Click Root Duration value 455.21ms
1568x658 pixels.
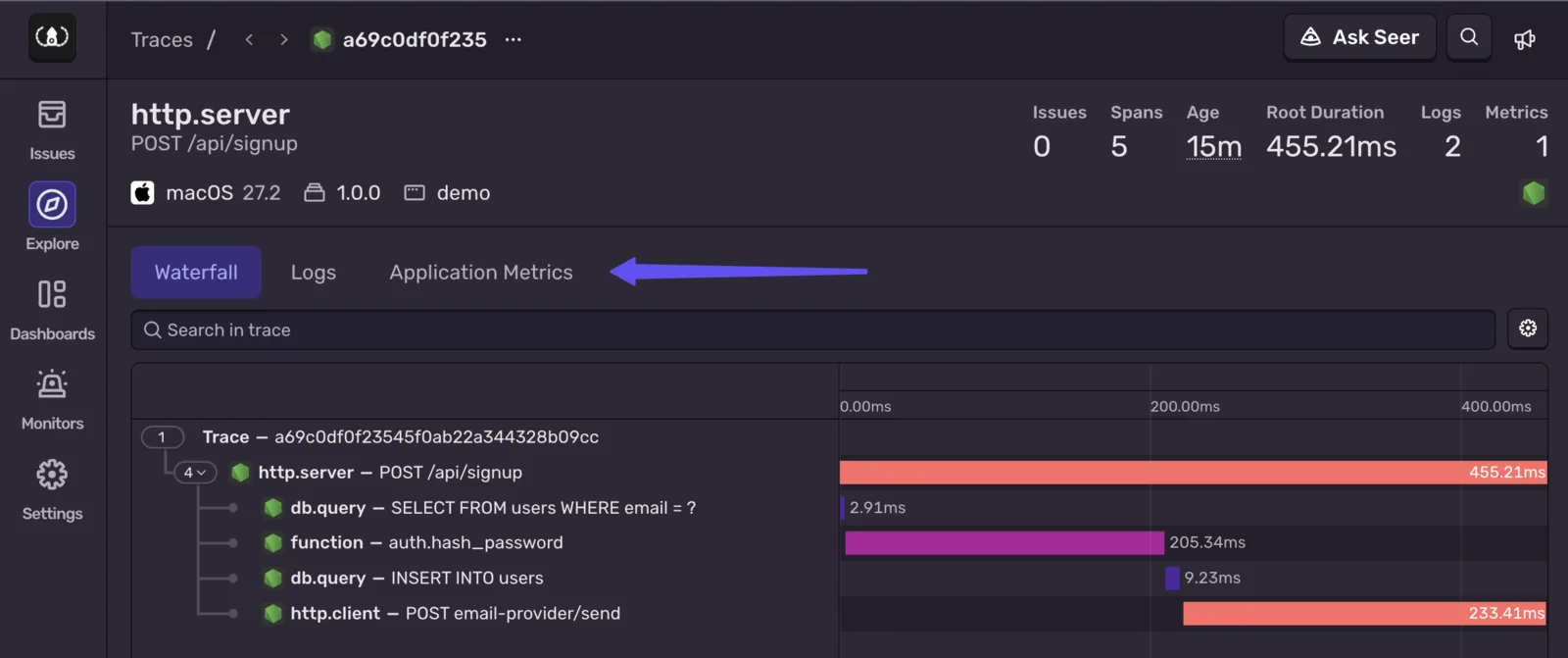point(1331,146)
